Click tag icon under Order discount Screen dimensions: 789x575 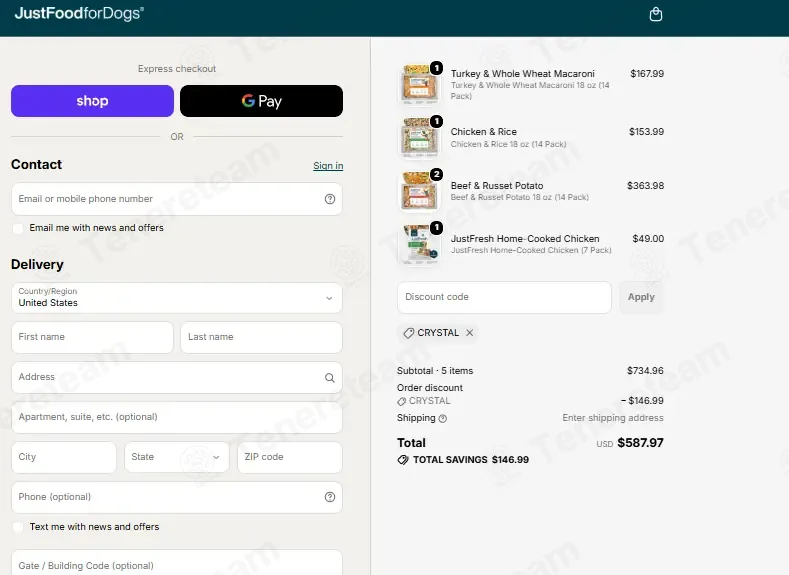pyautogui.click(x=402, y=401)
